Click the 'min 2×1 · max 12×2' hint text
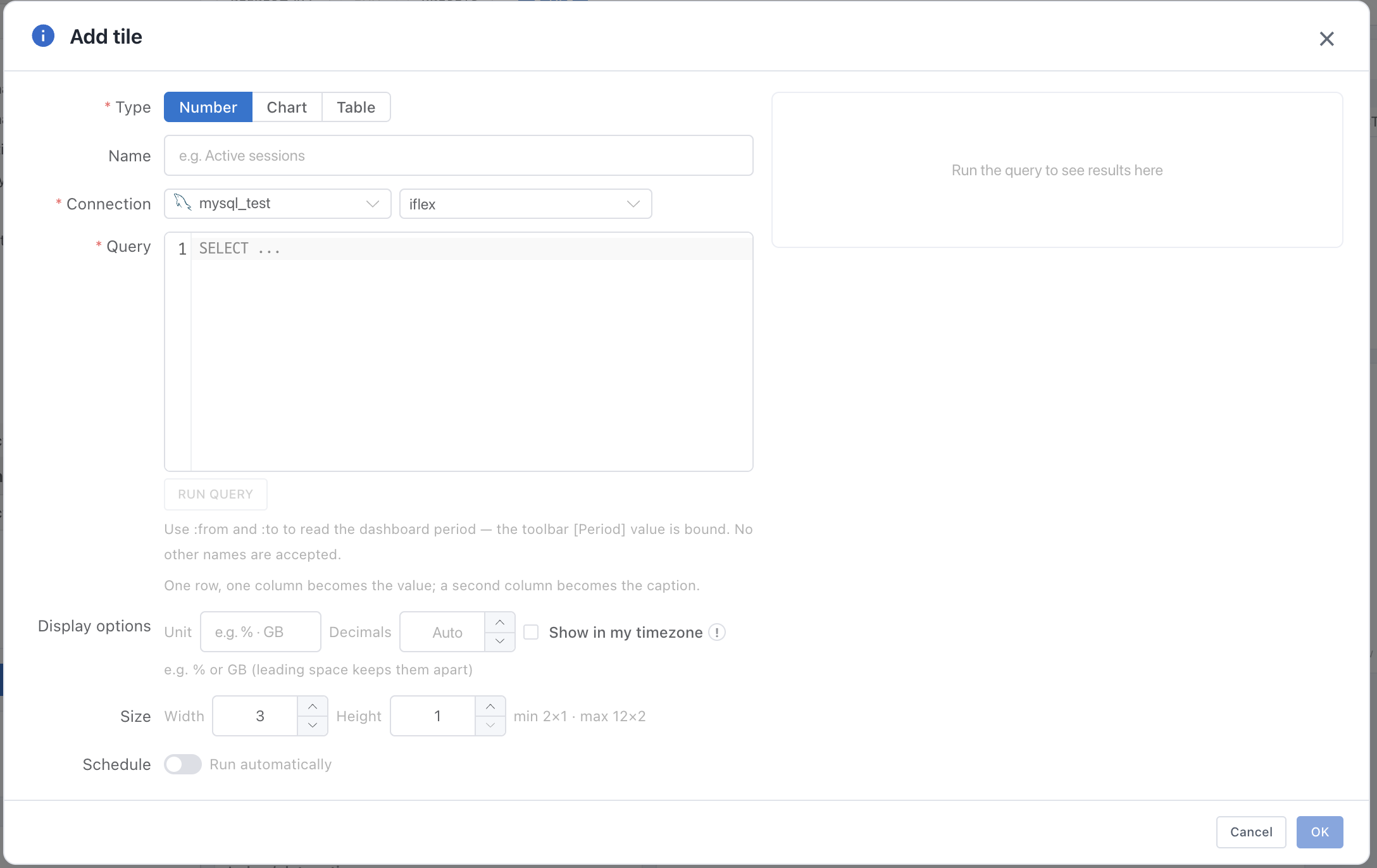The height and width of the screenshot is (868, 1377). click(x=580, y=716)
